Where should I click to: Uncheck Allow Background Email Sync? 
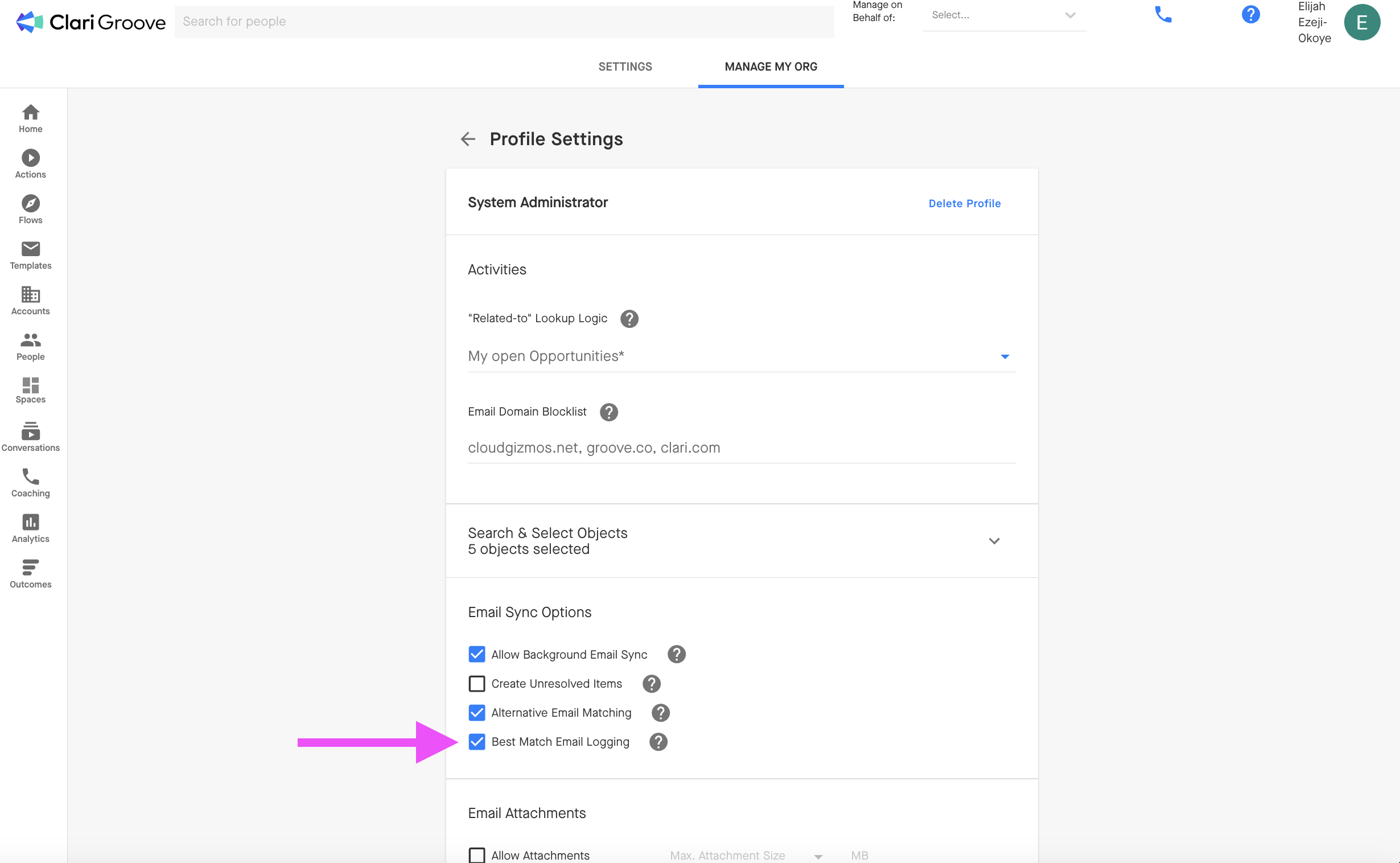(x=477, y=655)
